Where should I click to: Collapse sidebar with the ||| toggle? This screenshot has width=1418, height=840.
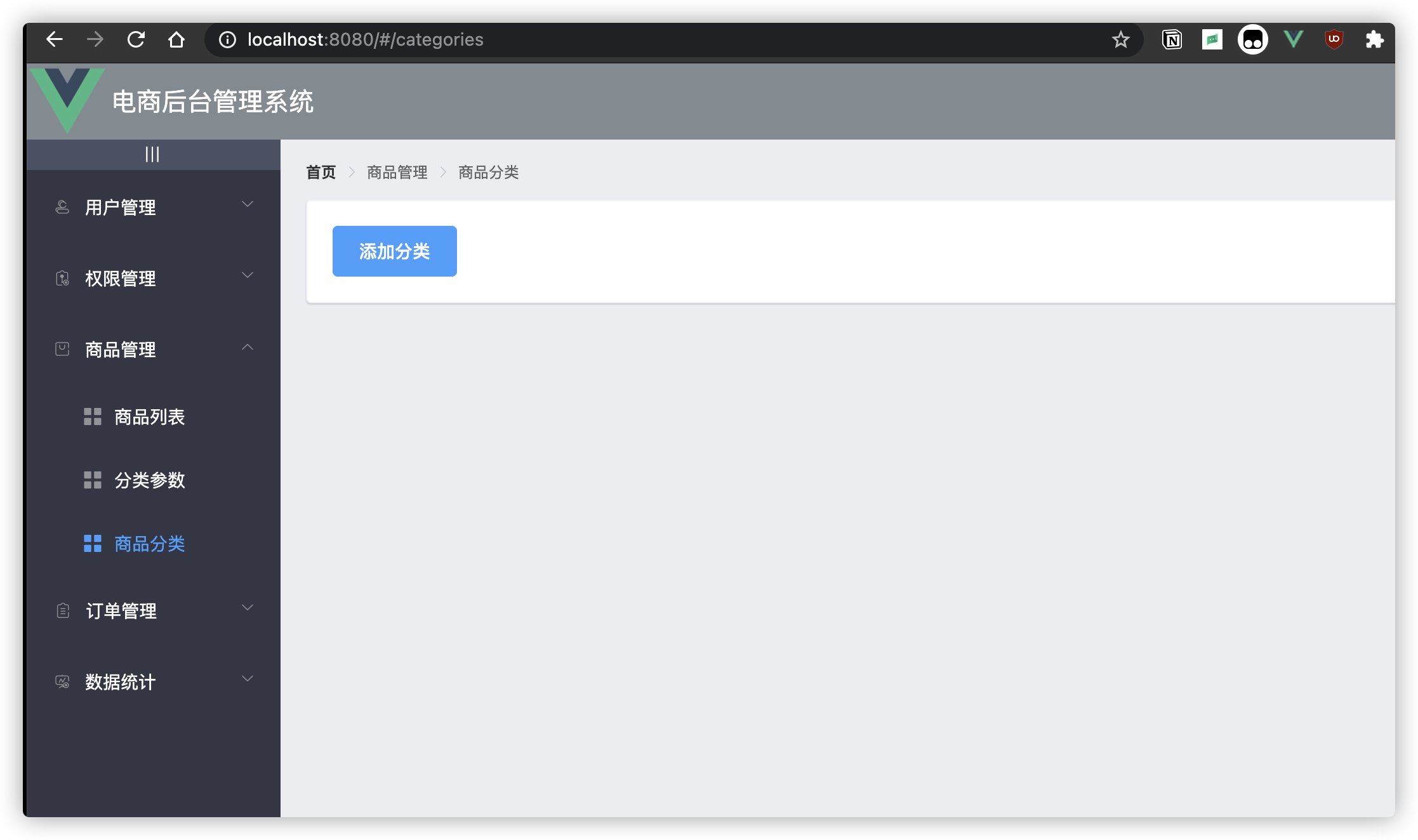(152, 154)
